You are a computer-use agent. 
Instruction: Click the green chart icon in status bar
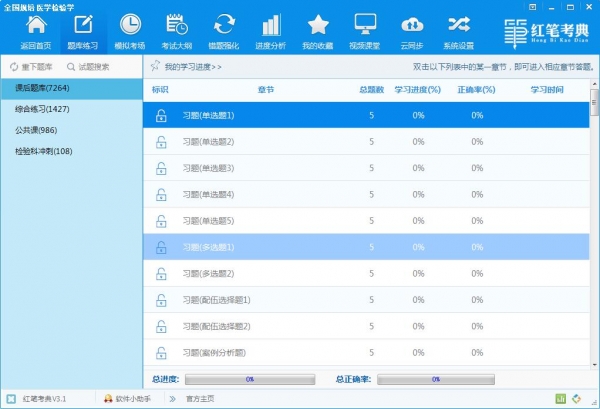pyautogui.click(x=561, y=399)
